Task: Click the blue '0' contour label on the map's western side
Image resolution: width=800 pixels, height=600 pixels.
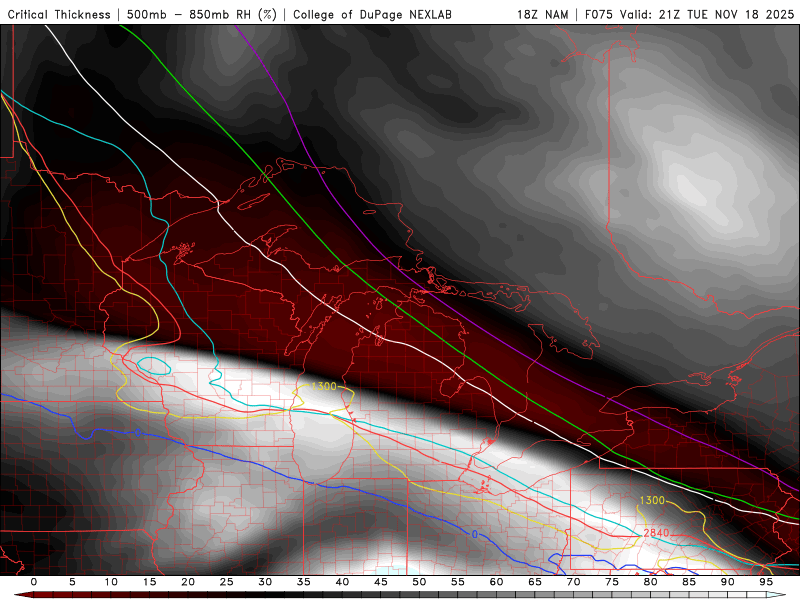Action: click(138, 433)
